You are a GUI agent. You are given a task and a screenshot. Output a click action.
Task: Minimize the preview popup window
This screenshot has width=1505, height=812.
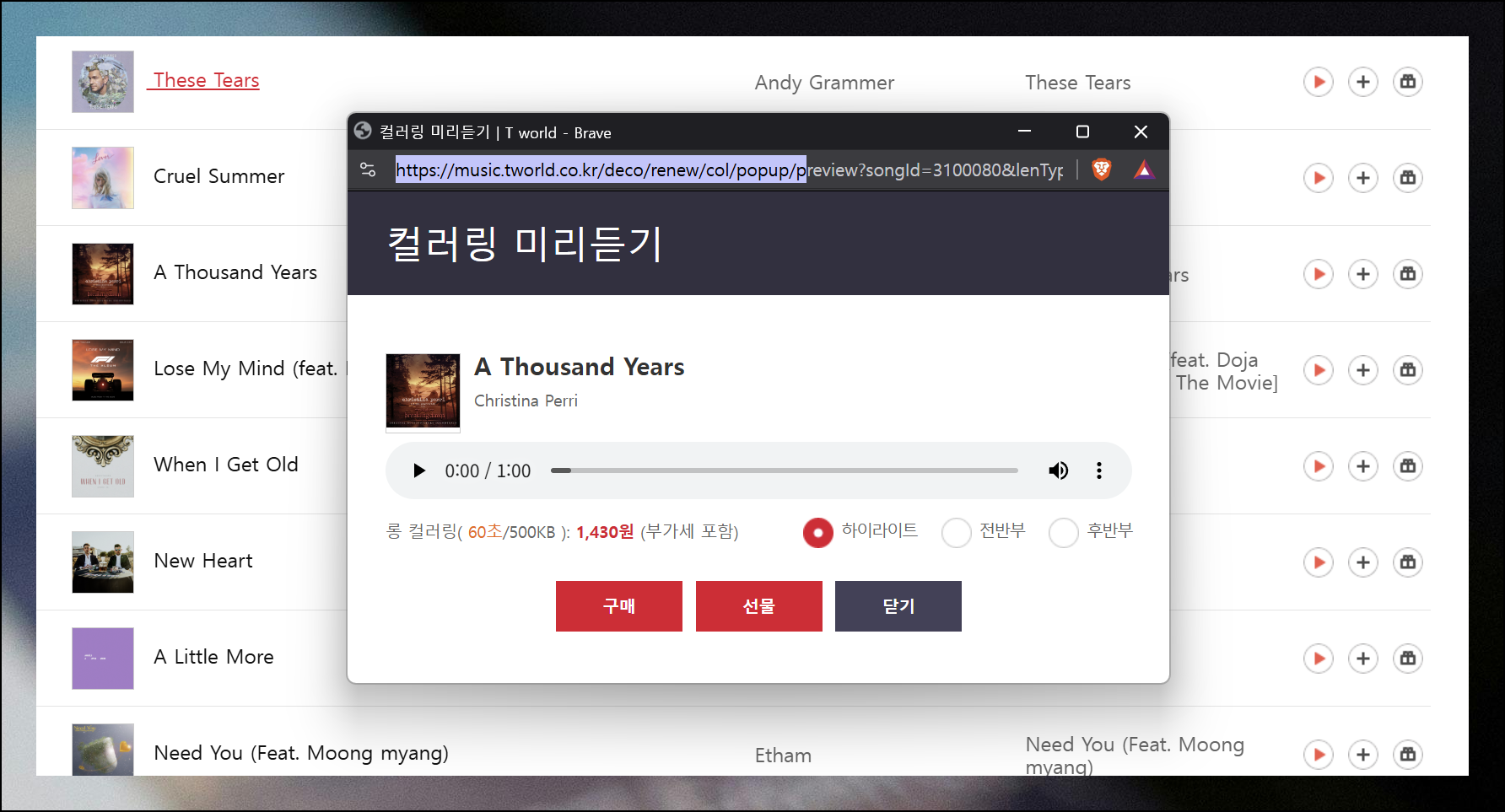[x=1024, y=132]
